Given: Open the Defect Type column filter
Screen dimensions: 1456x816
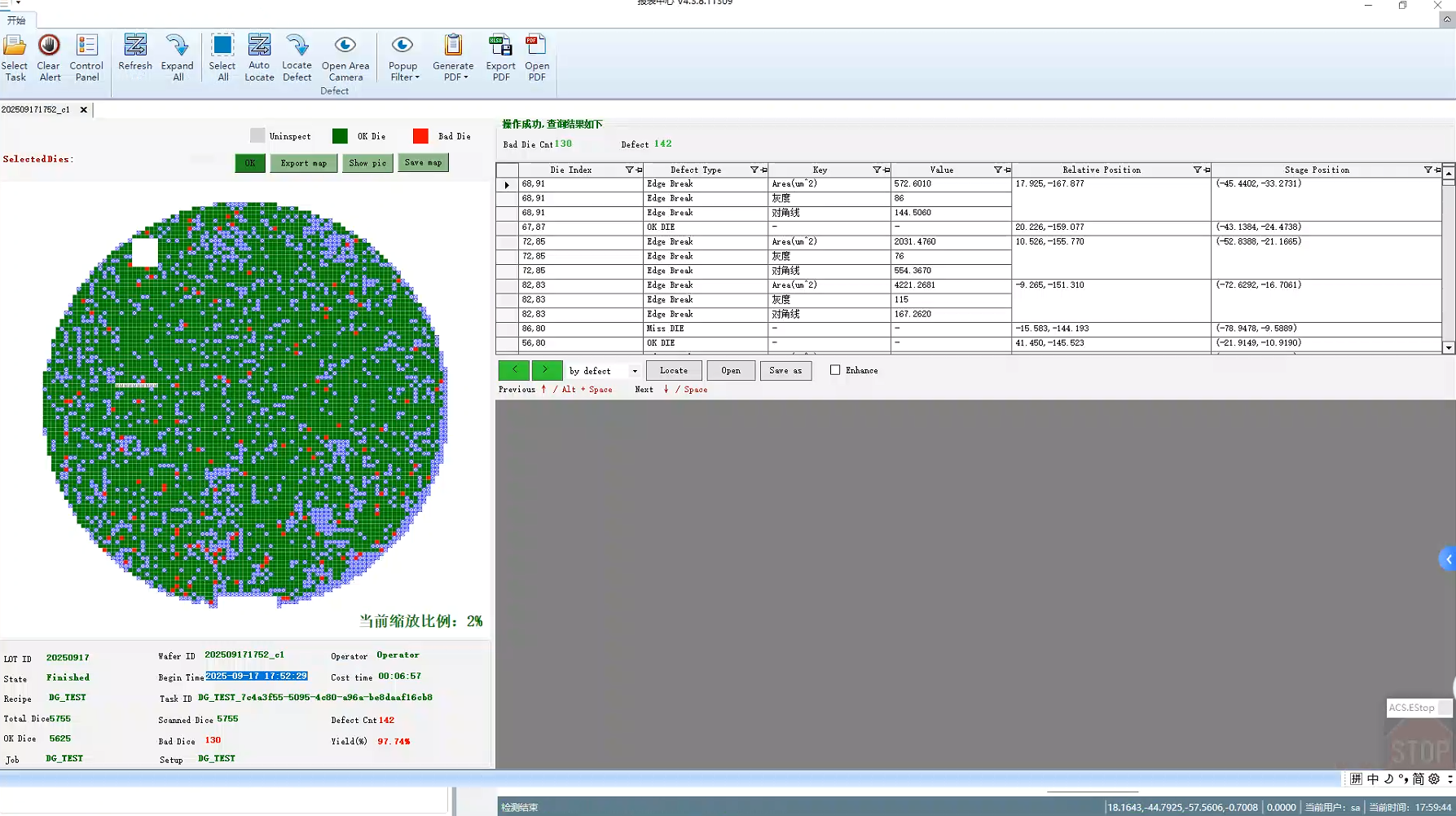Looking at the screenshot, I should click(754, 170).
